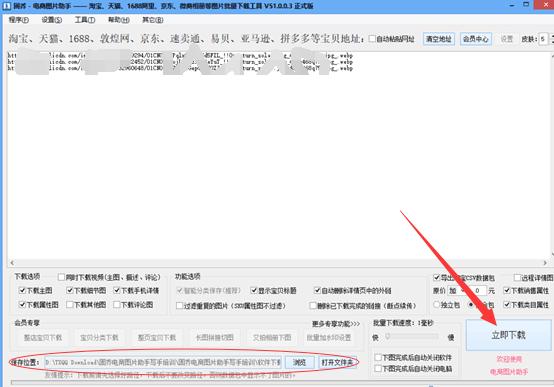Screen dimensions: 554x387
Task: Uncheck 下载属性图 checkbox
Action: coord(22,305)
